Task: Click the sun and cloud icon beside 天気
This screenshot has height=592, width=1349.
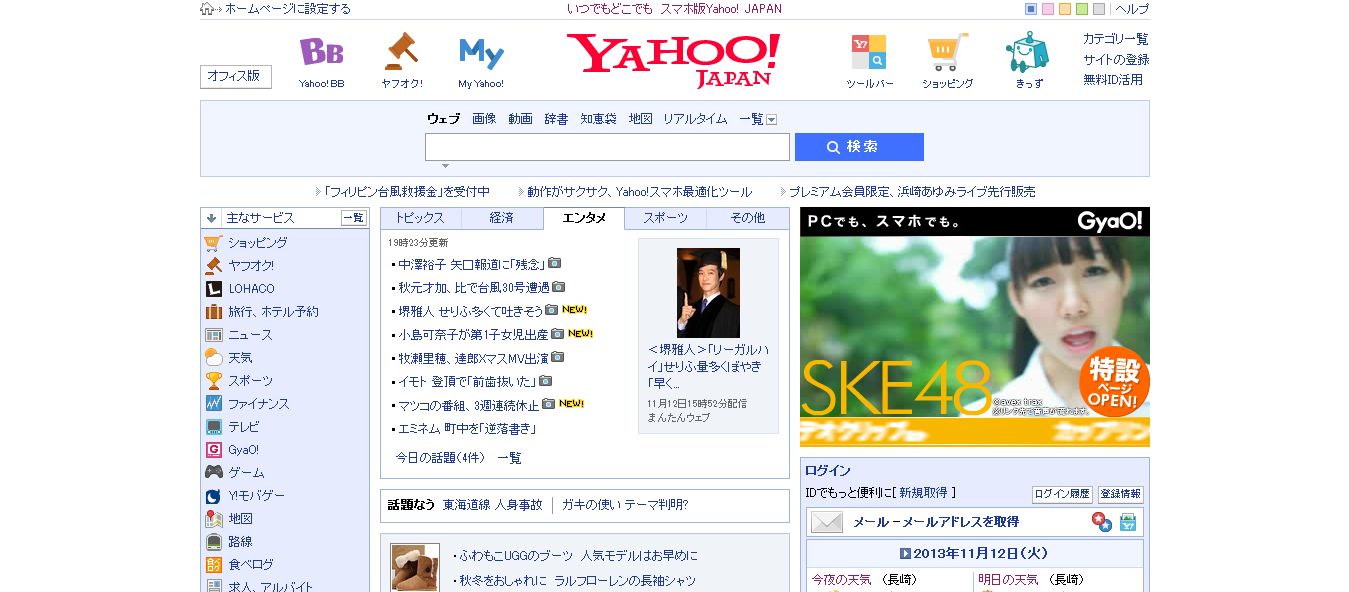Action: coord(213,358)
